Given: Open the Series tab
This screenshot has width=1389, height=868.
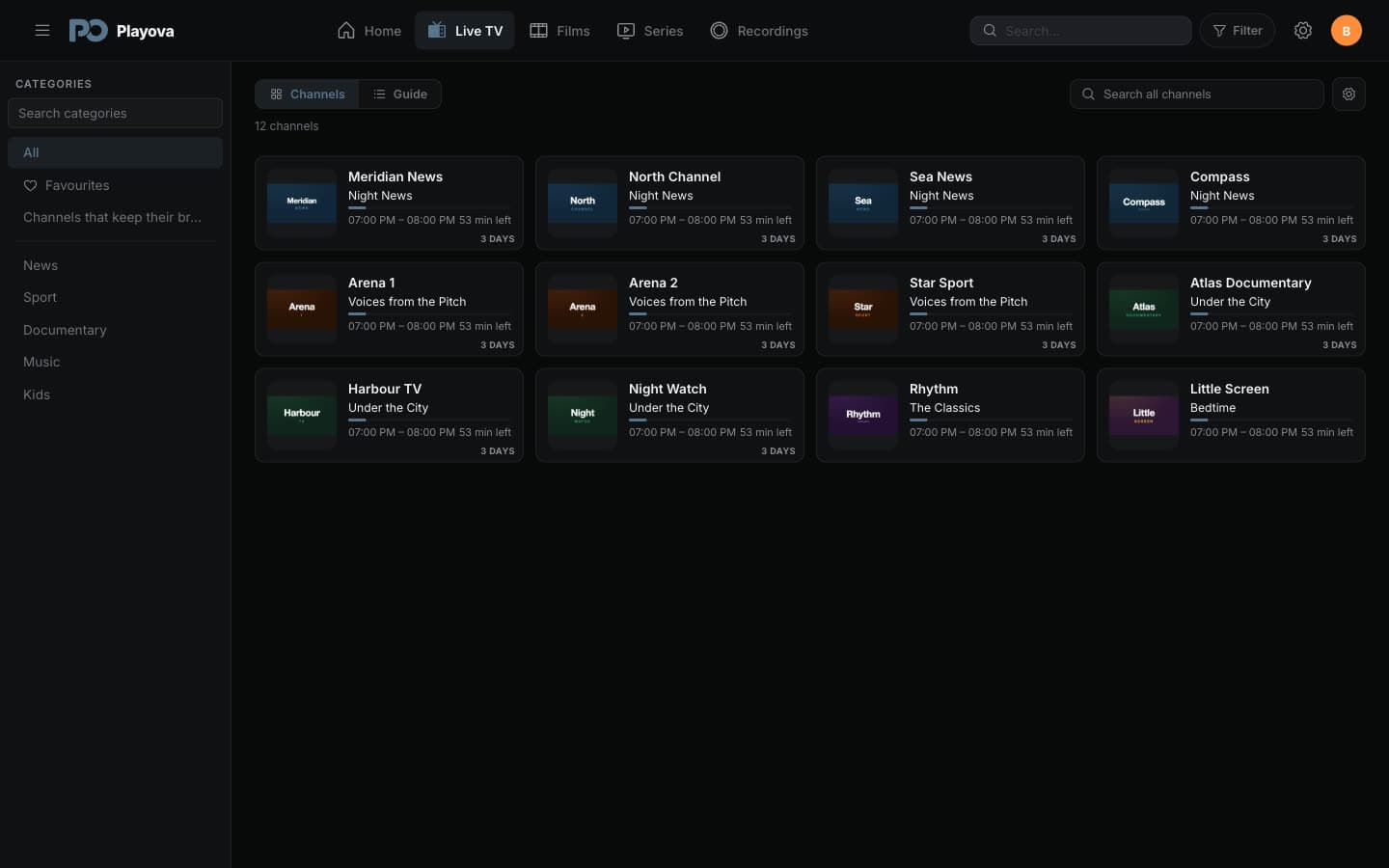Looking at the screenshot, I should point(650,31).
